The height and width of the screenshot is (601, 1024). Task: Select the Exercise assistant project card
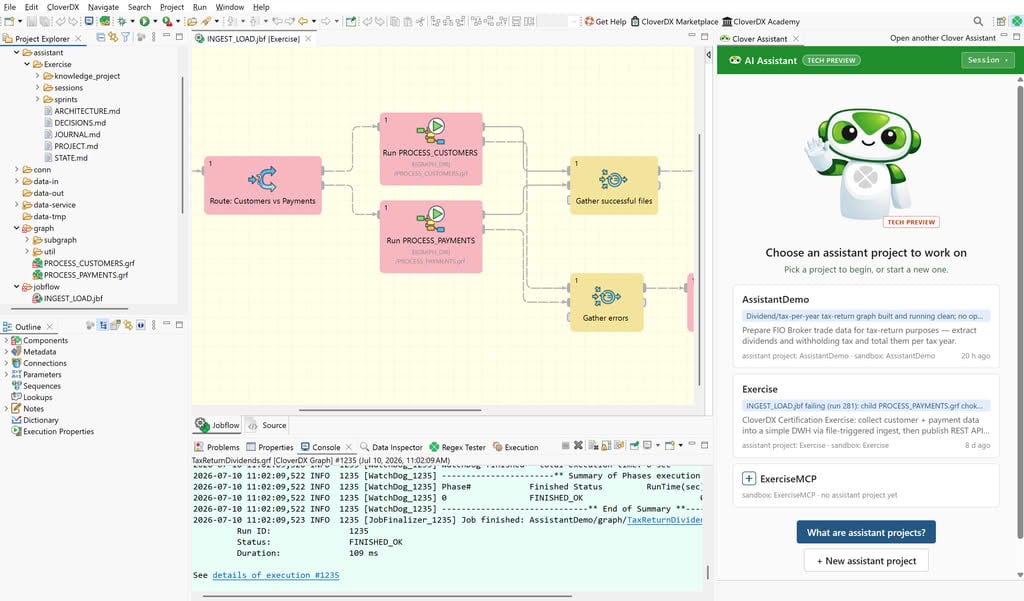click(x=866, y=416)
